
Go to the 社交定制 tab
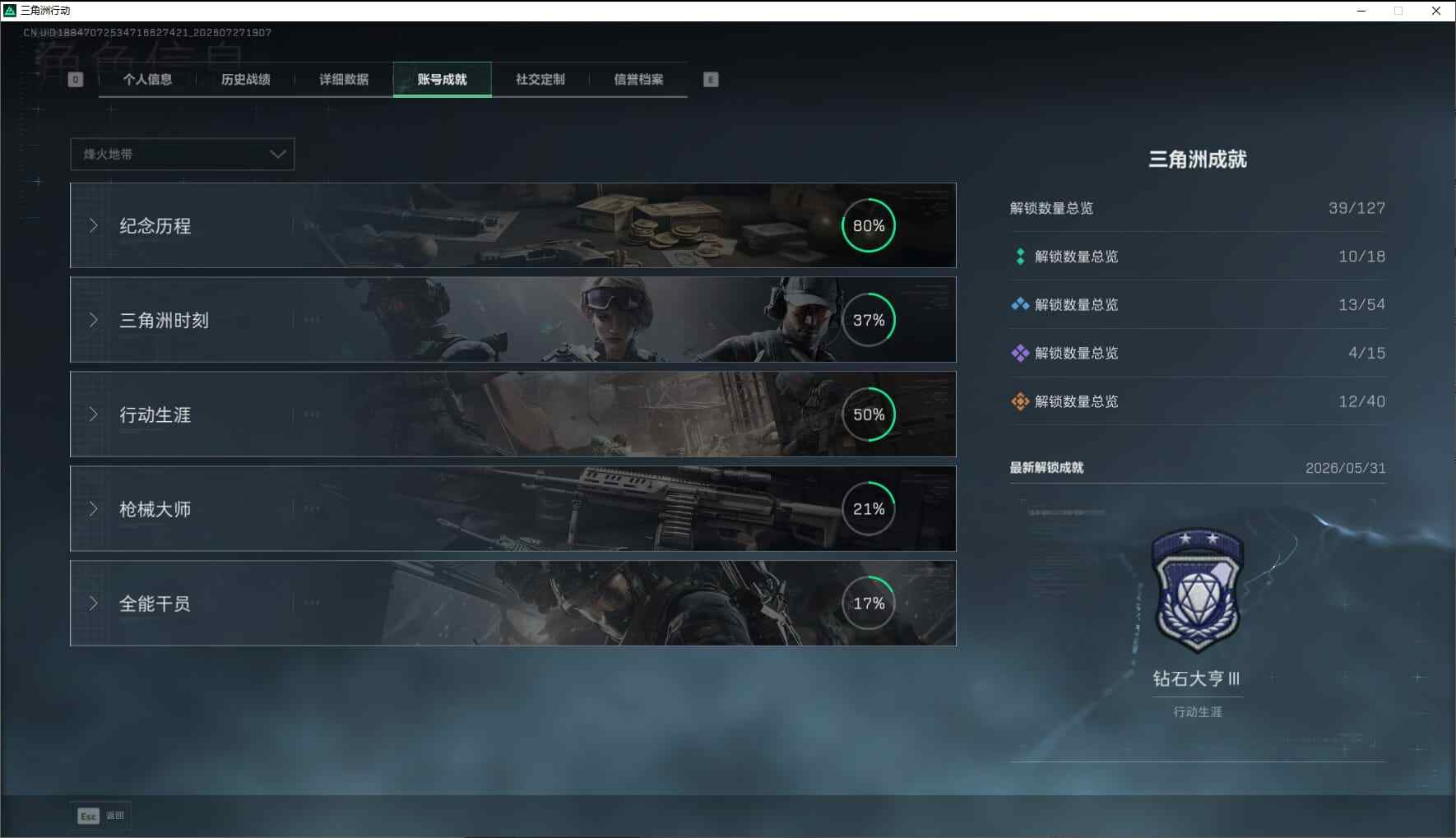click(x=540, y=80)
